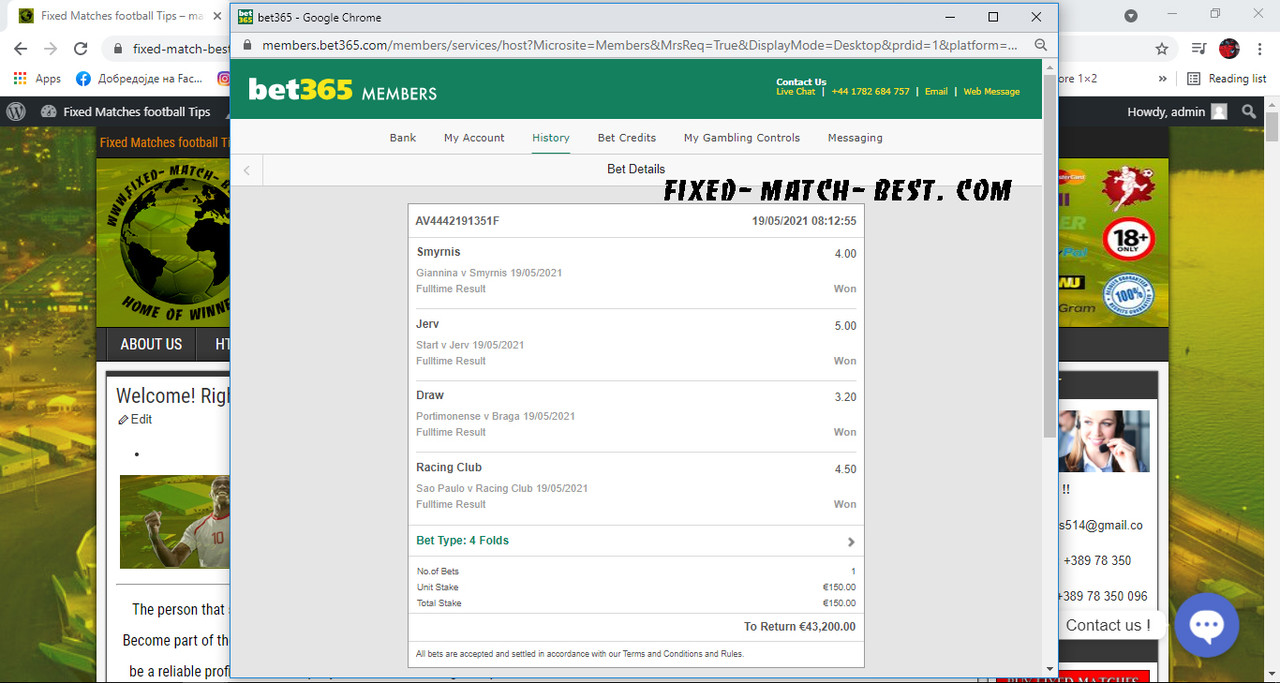The image size is (1280, 683).
Task: Expand Bet Type 4 Folds chevron
Action: pos(851,542)
